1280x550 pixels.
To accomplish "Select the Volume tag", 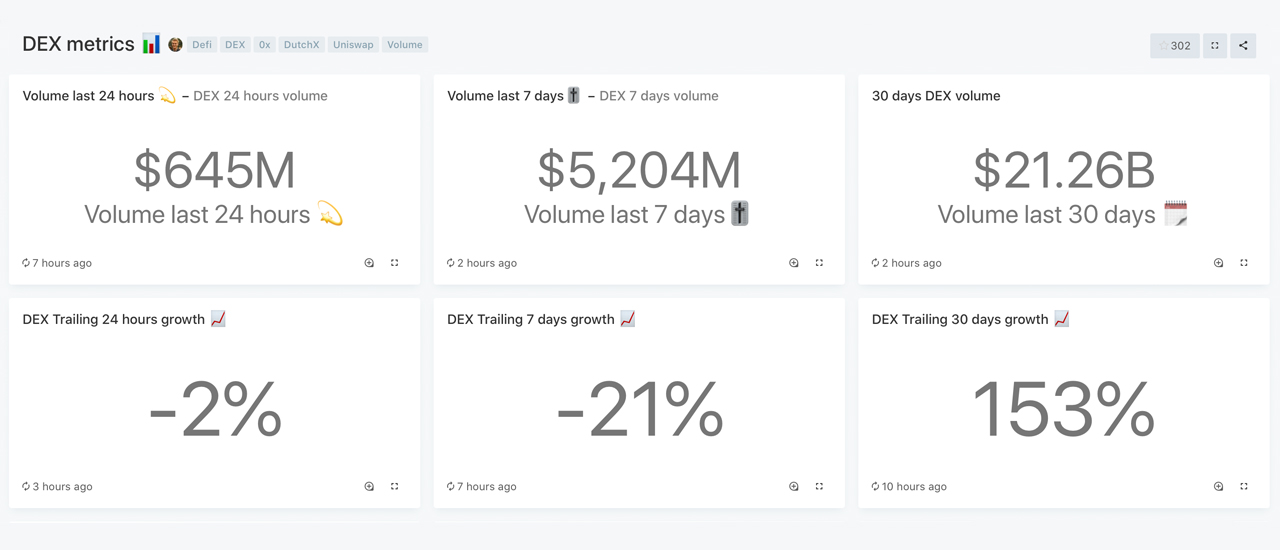I will (x=404, y=44).
